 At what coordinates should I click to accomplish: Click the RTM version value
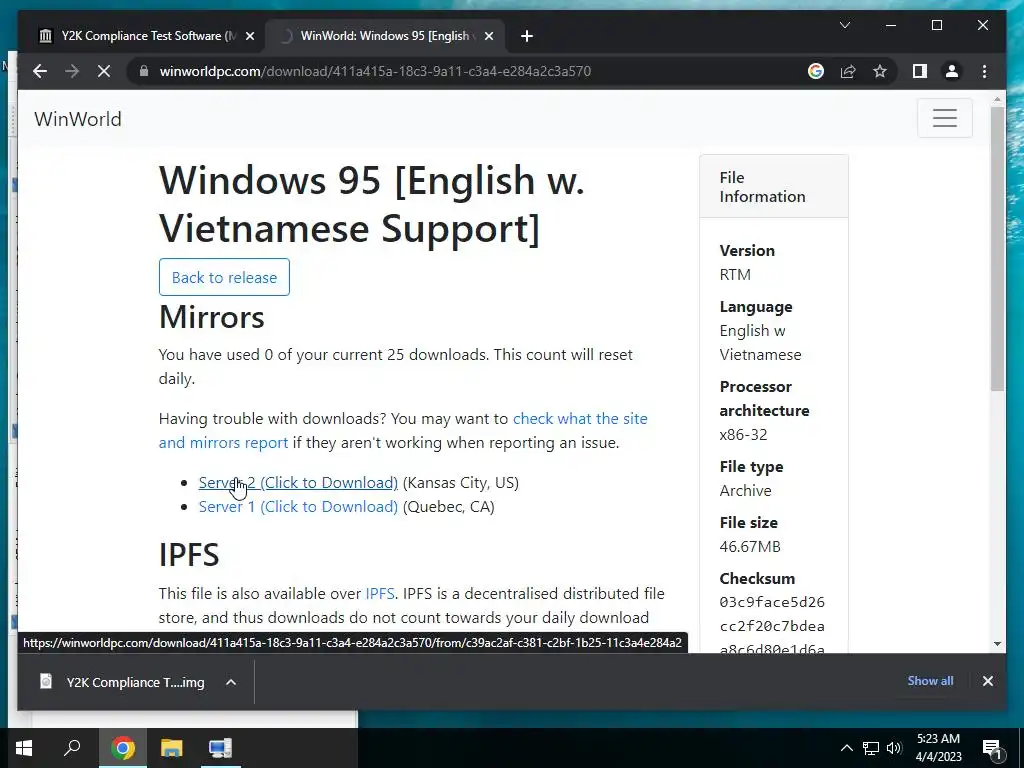735,274
